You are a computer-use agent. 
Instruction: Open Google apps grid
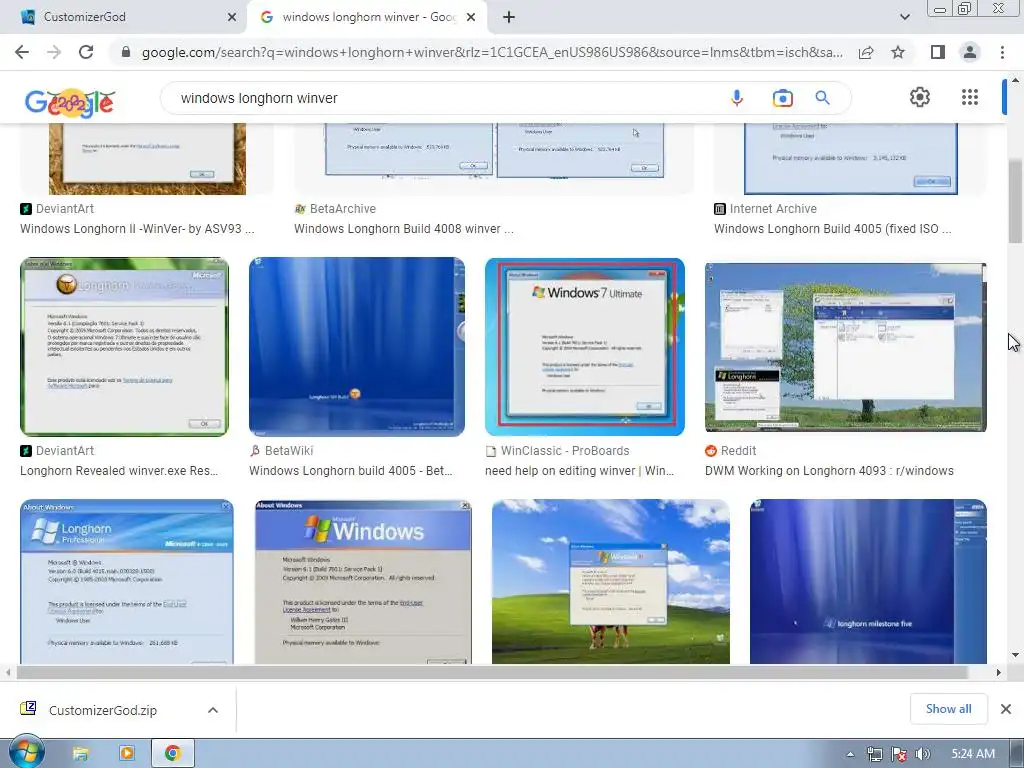970,97
